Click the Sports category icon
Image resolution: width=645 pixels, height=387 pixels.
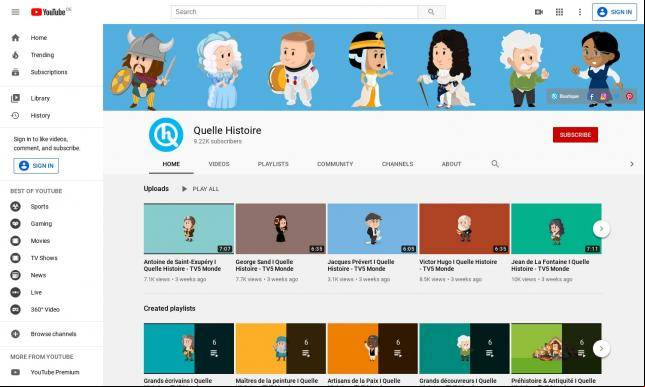15,206
